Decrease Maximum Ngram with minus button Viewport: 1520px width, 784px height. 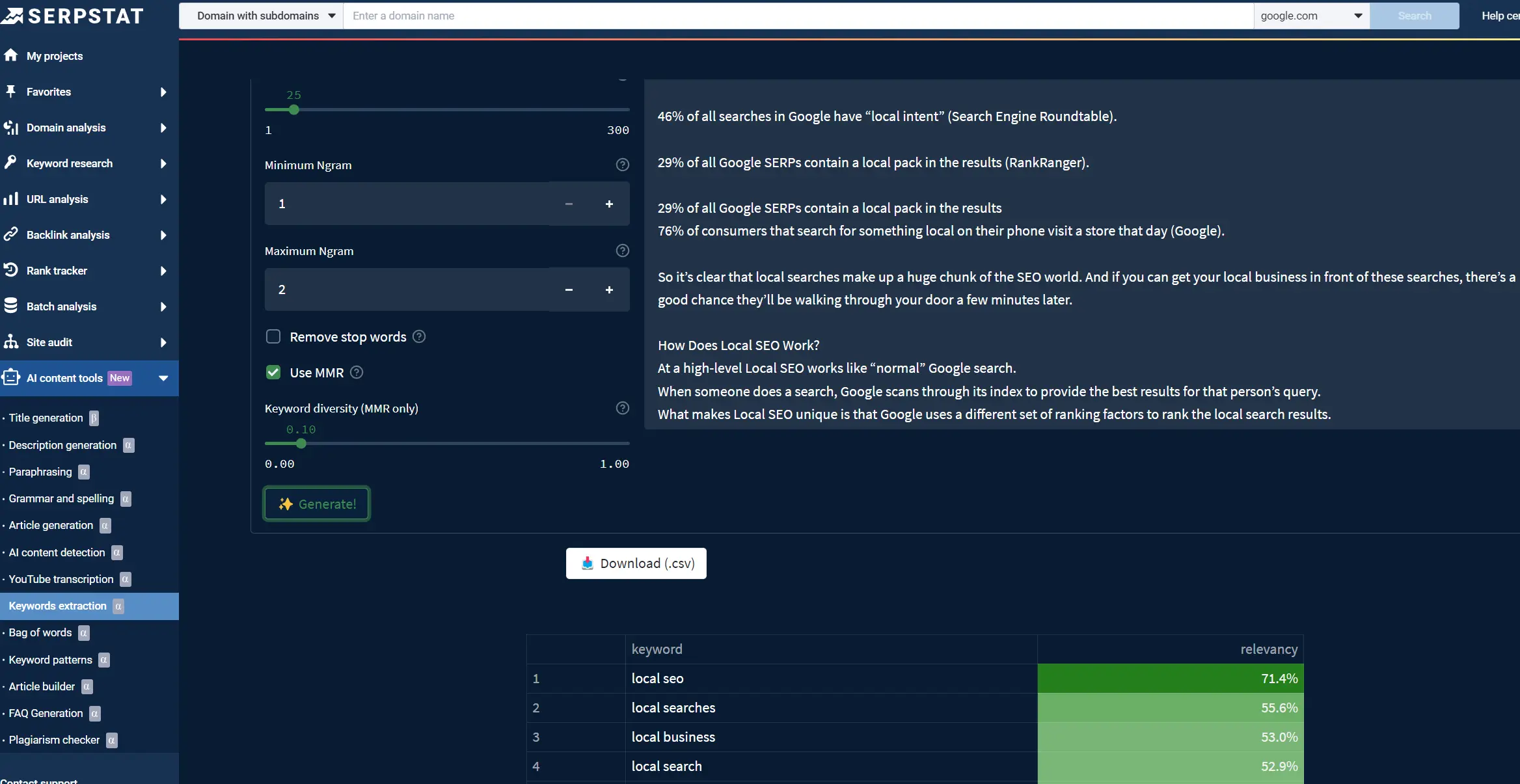click(x=569, y=290)
